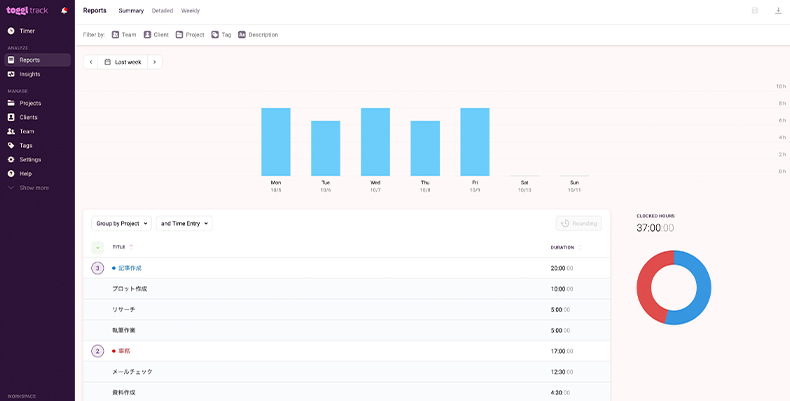Viewport: 790px width, 401px height.
Task: Open the Group by Project dropdown
Action: coord(121,223)
